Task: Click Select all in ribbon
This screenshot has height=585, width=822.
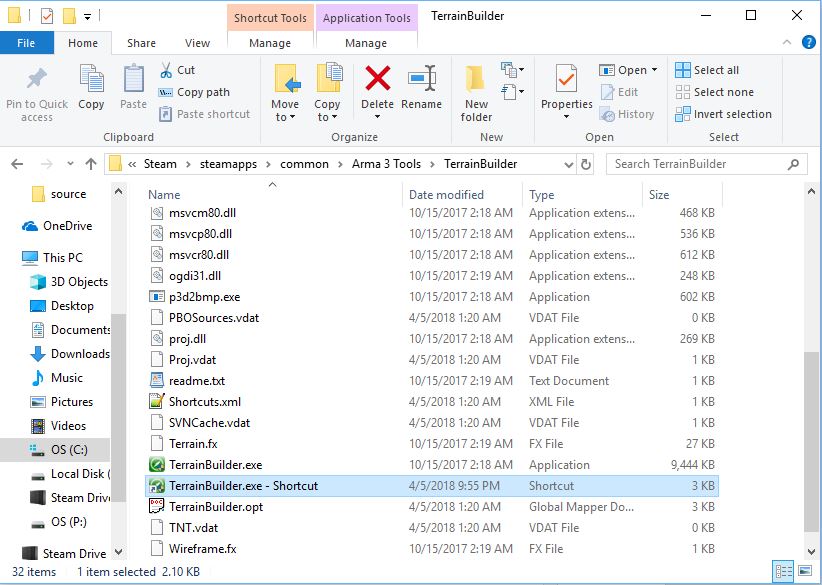Action: (x=707, y=70)
